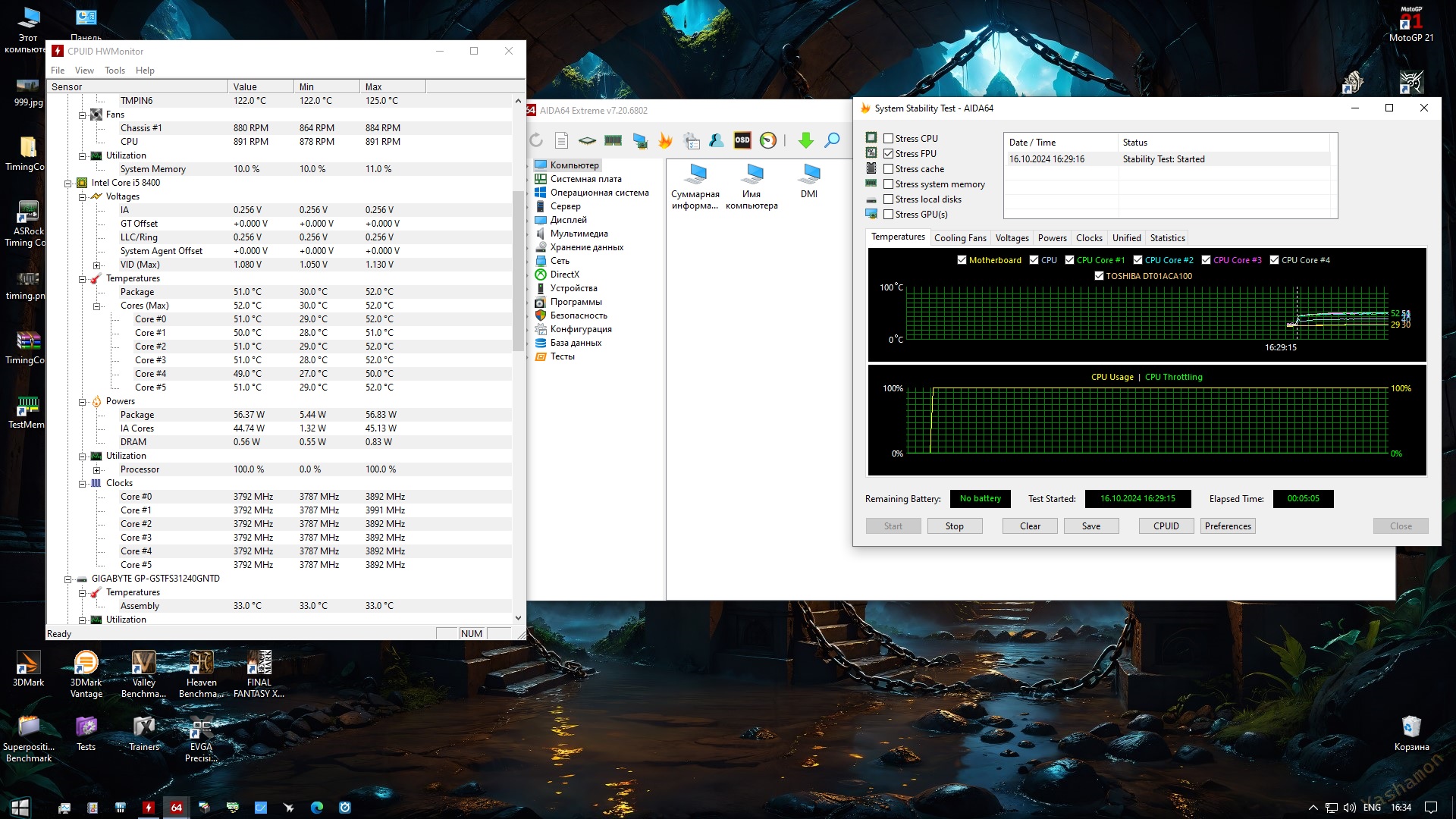Collapse the Intel Core i5 8400 node

click(x=68, y=183)
